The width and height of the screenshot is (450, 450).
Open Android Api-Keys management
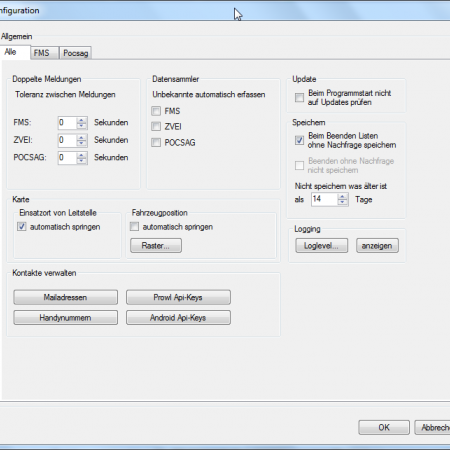click(178, 318)
